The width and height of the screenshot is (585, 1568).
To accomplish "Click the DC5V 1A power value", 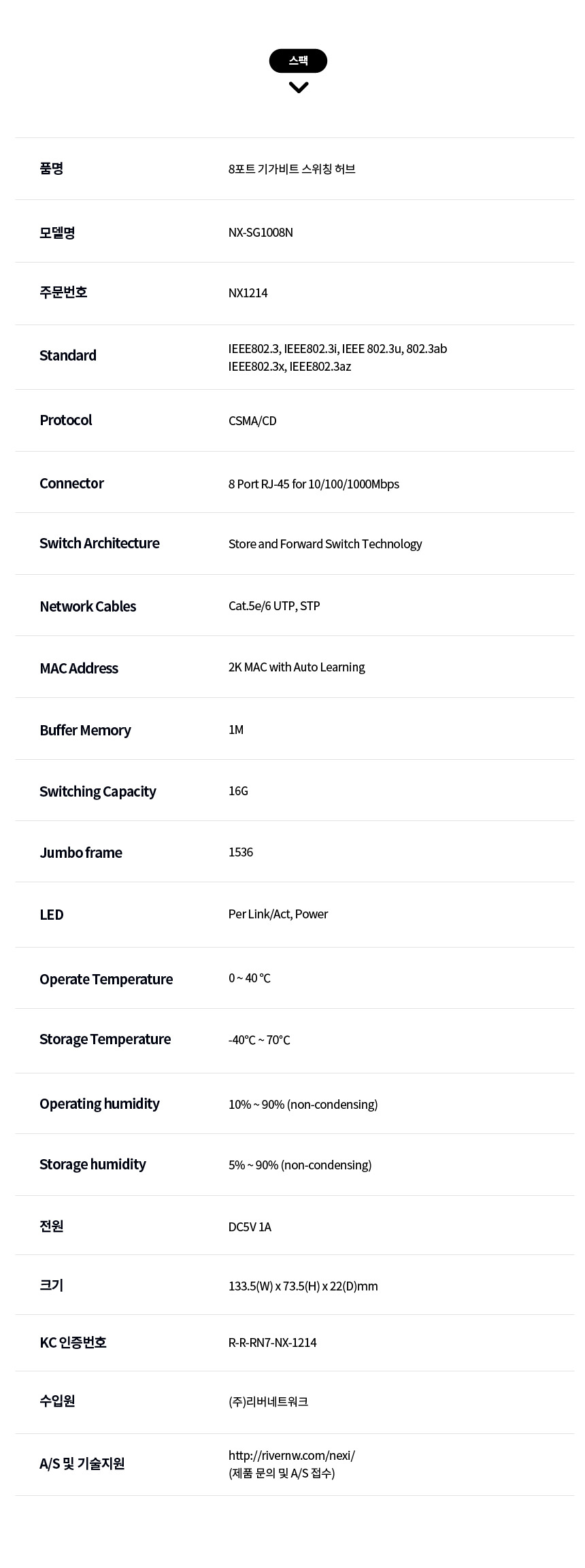I will coord(250,1227).
